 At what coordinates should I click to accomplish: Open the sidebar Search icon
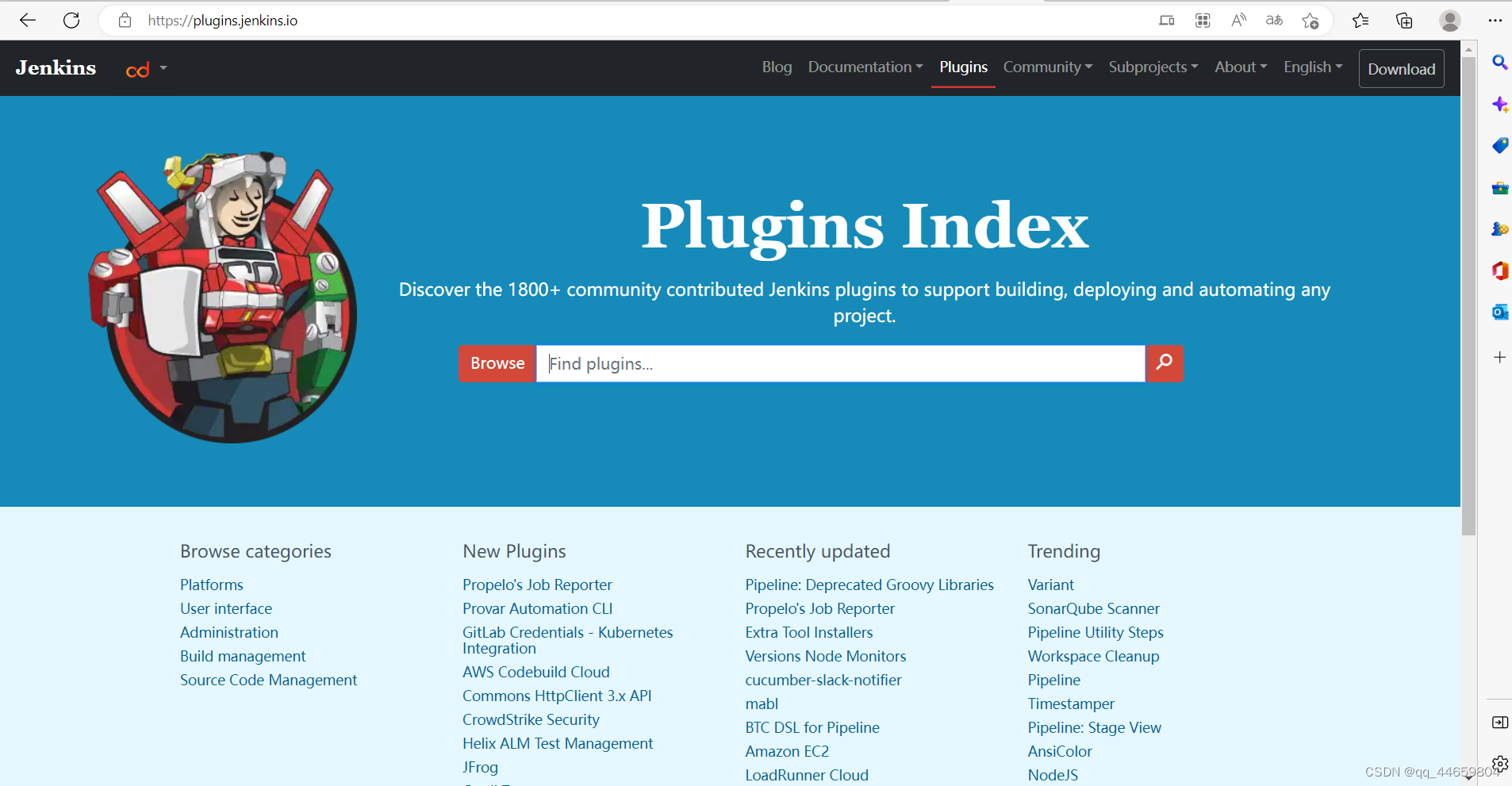1499,62
